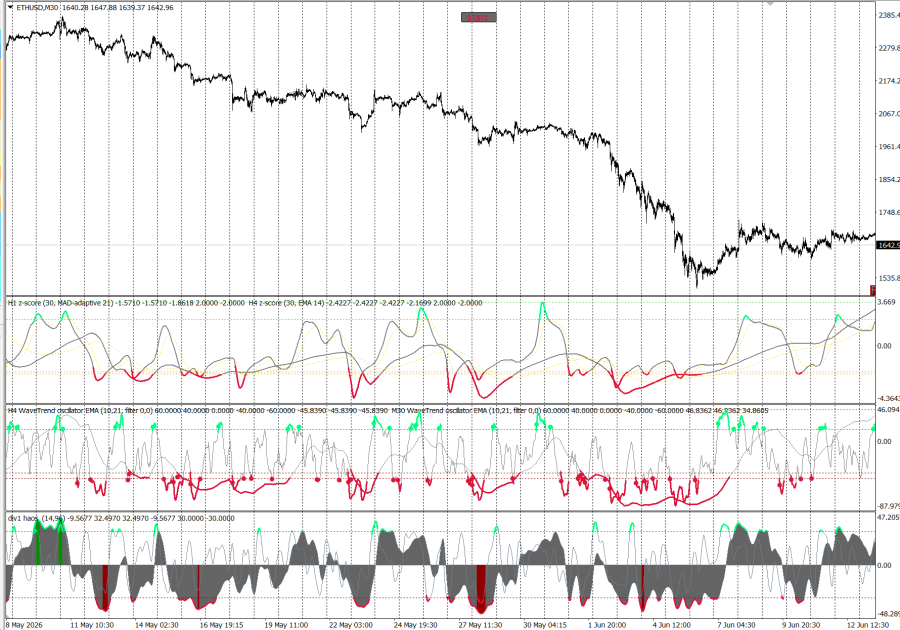Click the '19 May 11:00' time axis label
This screenshot has width=900, height=630.
[286, 625]
